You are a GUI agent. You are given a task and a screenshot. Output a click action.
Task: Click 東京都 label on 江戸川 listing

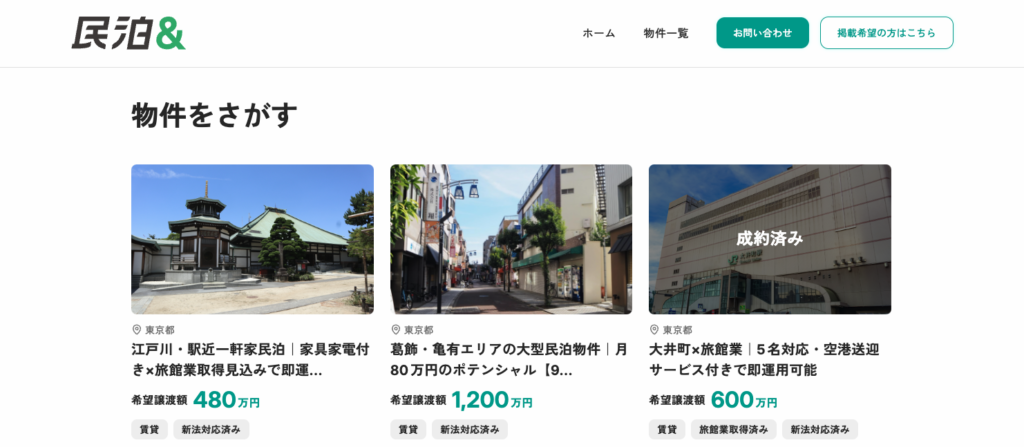[x=160, y=330]
